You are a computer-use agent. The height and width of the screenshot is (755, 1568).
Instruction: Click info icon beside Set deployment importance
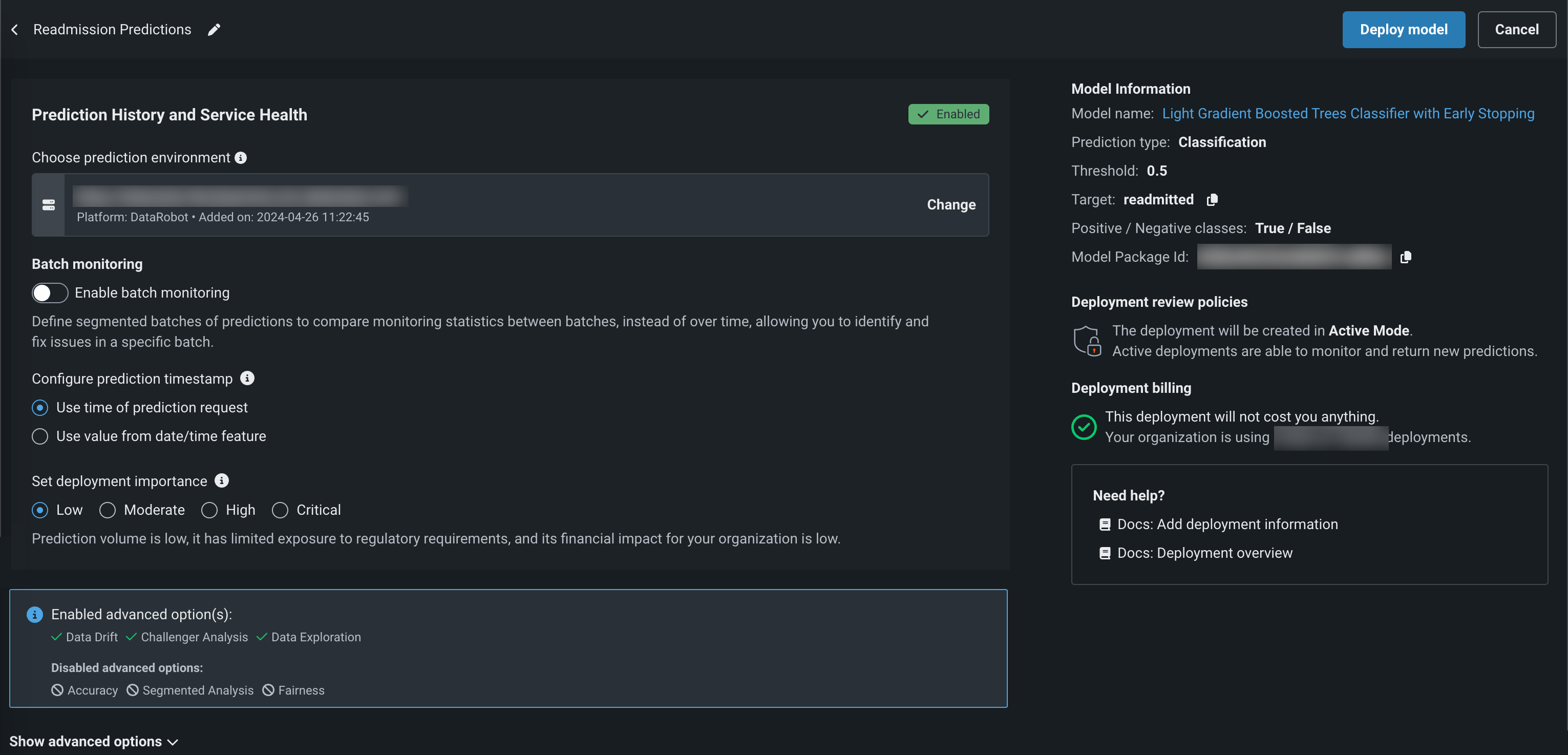(222, 480)
